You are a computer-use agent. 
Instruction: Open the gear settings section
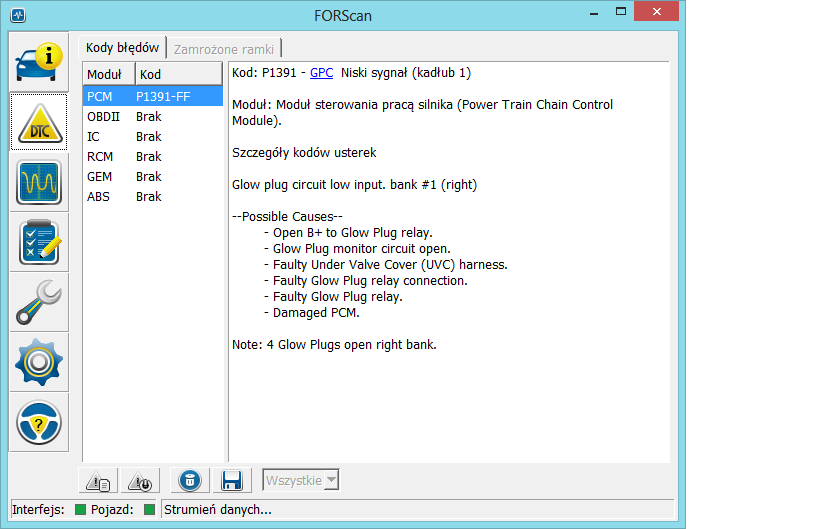tap(39, 362)
